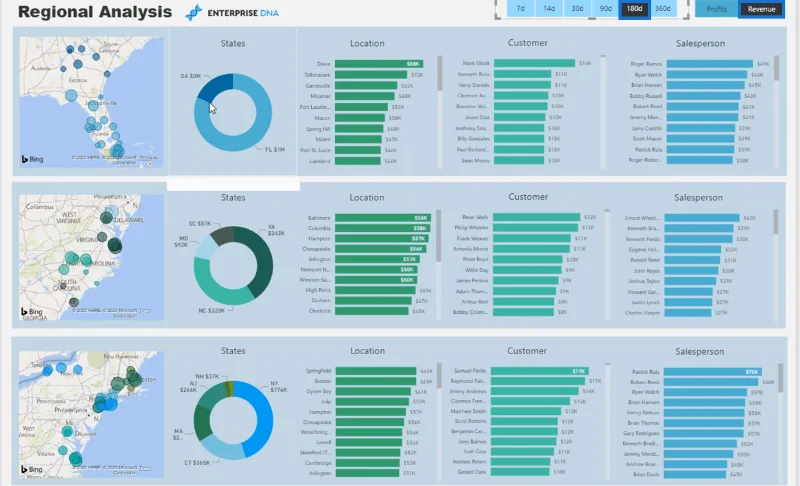Click the map showing Virginia and Carolinas
This screenshot has height=486, width=800.
pos(91,257)
